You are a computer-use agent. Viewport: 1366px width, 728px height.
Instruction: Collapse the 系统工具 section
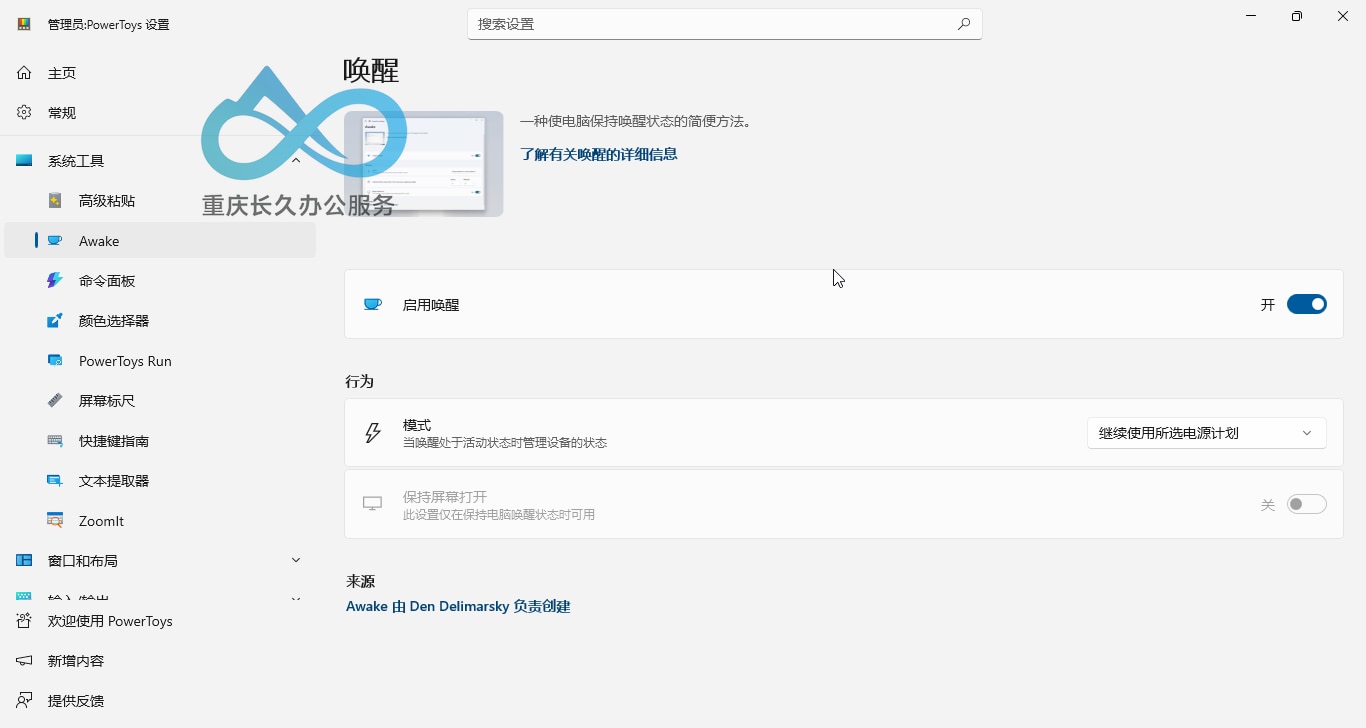(x=296, y=161)
